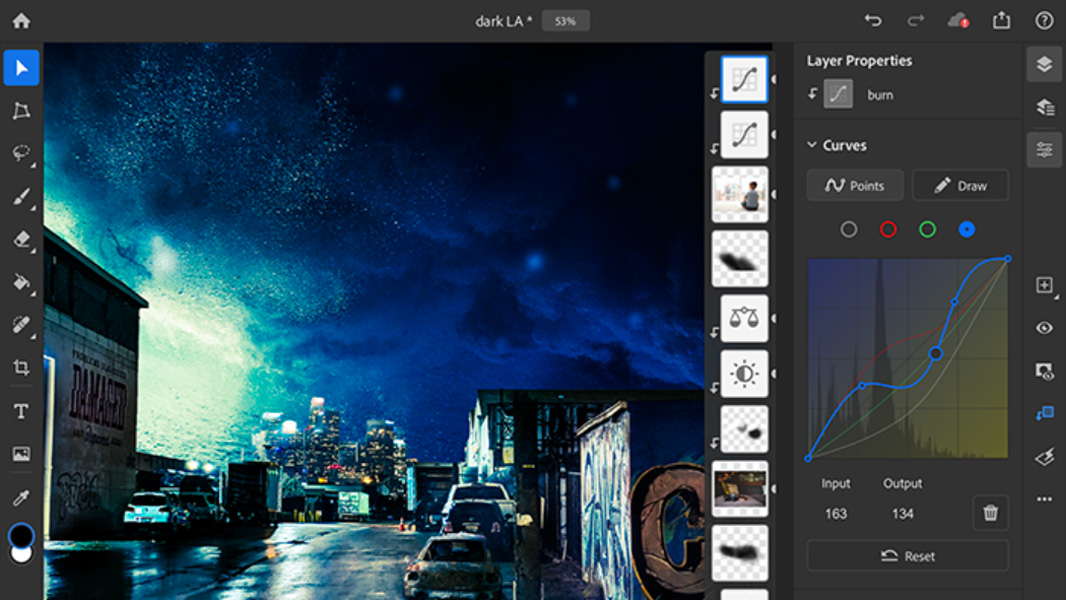1066x600 pixels.
Task: Toggle clipping mask for layer
Action: [1045, 413]
